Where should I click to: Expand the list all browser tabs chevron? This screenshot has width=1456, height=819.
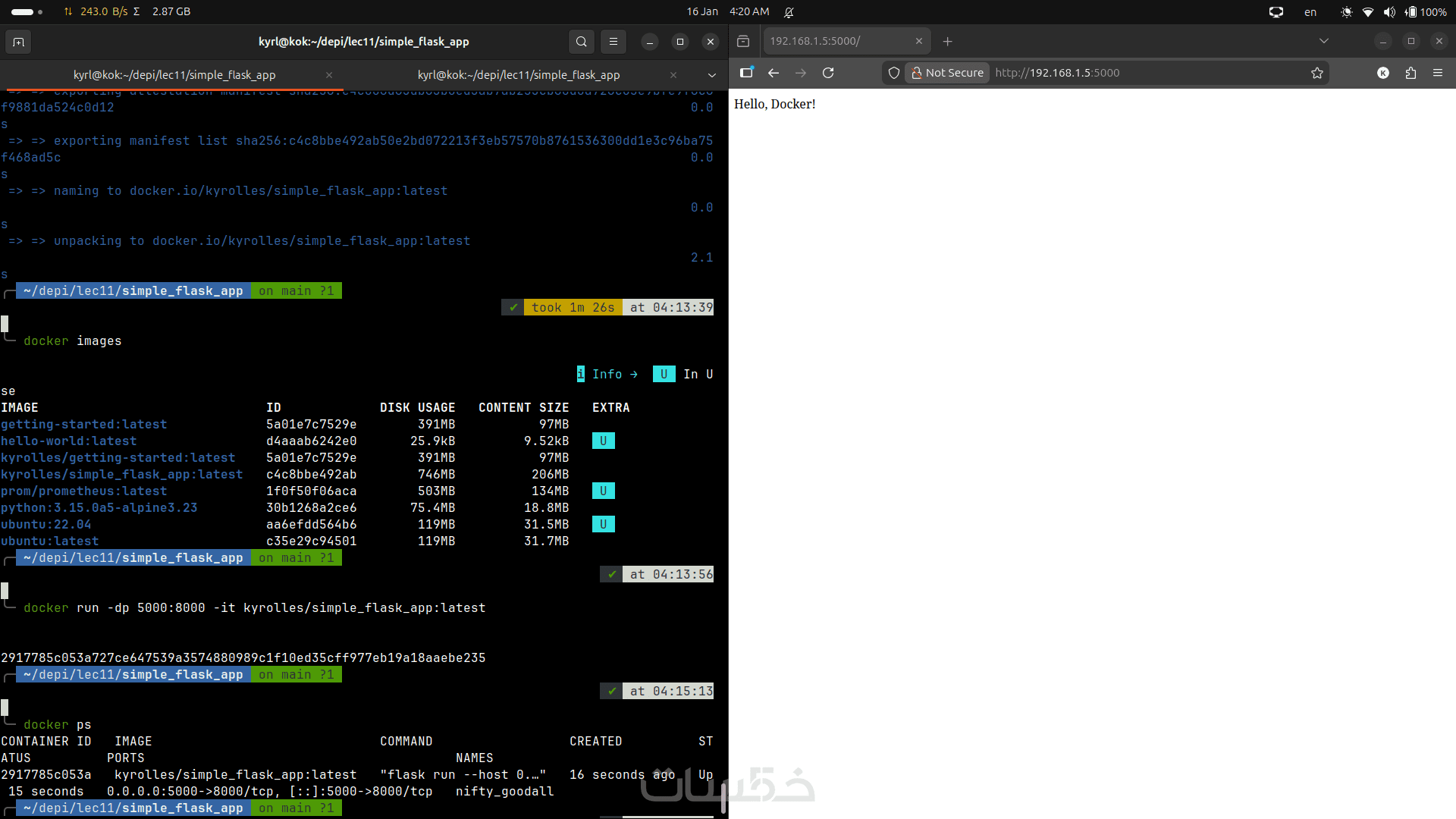pos(1324,41)
